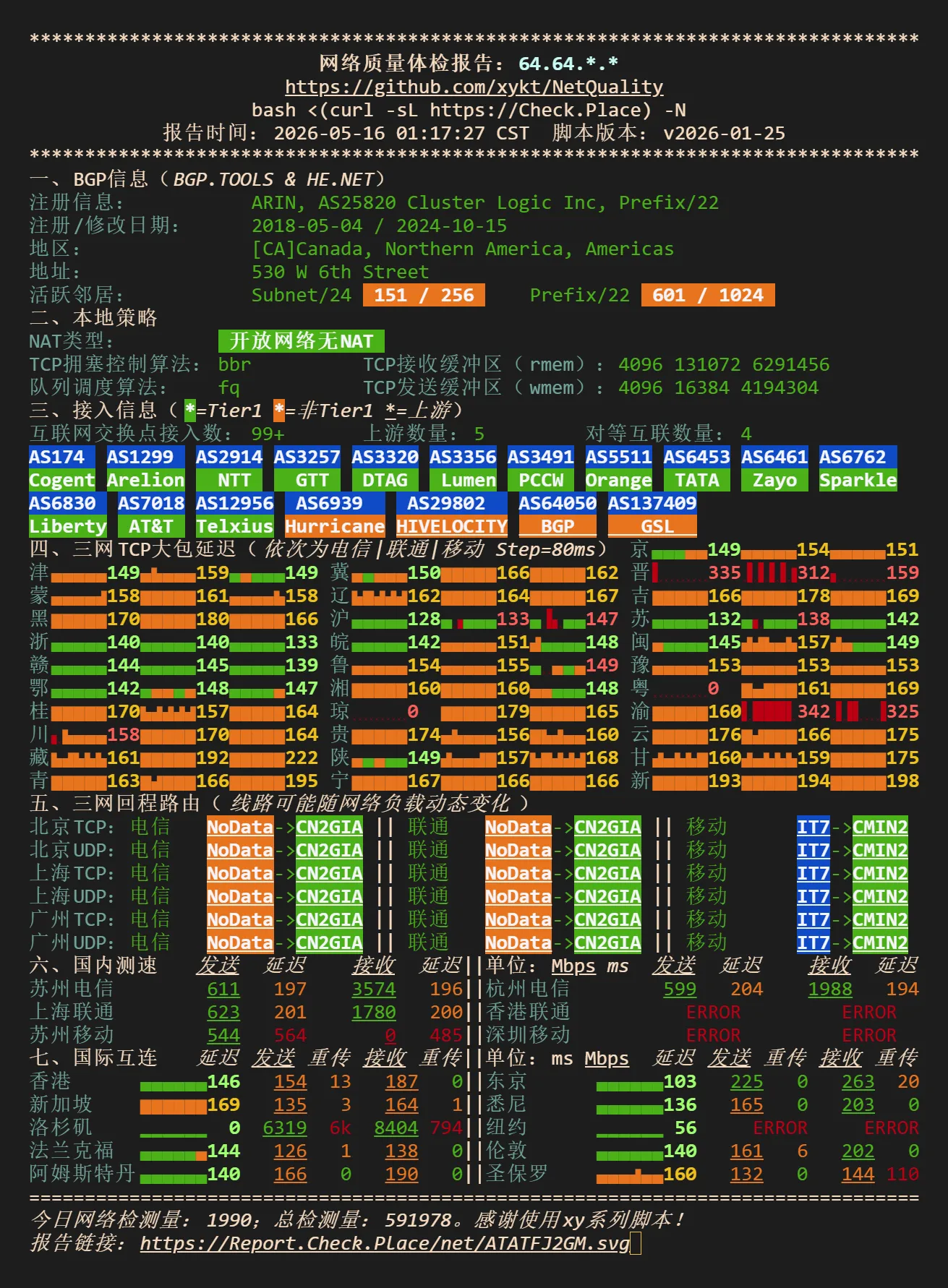948x1288 pixels.
Task: Click CMIN2 in the 广州UDP route row
Action: [x=880, y=943]
